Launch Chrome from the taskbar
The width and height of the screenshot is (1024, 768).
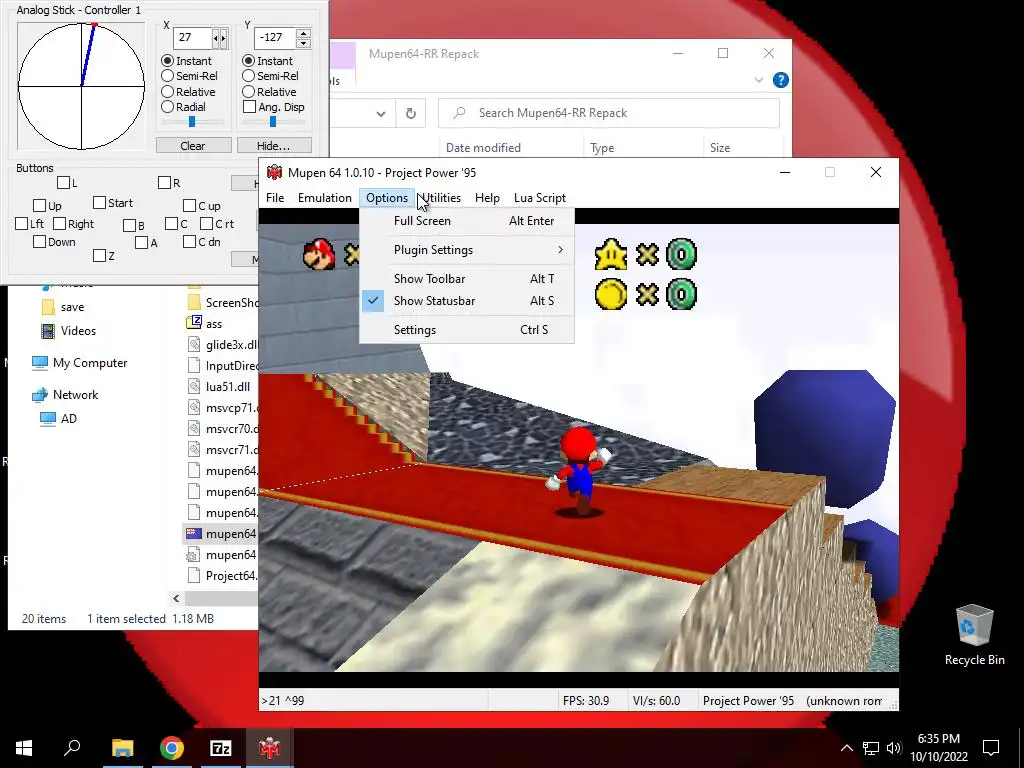(172, 748)
